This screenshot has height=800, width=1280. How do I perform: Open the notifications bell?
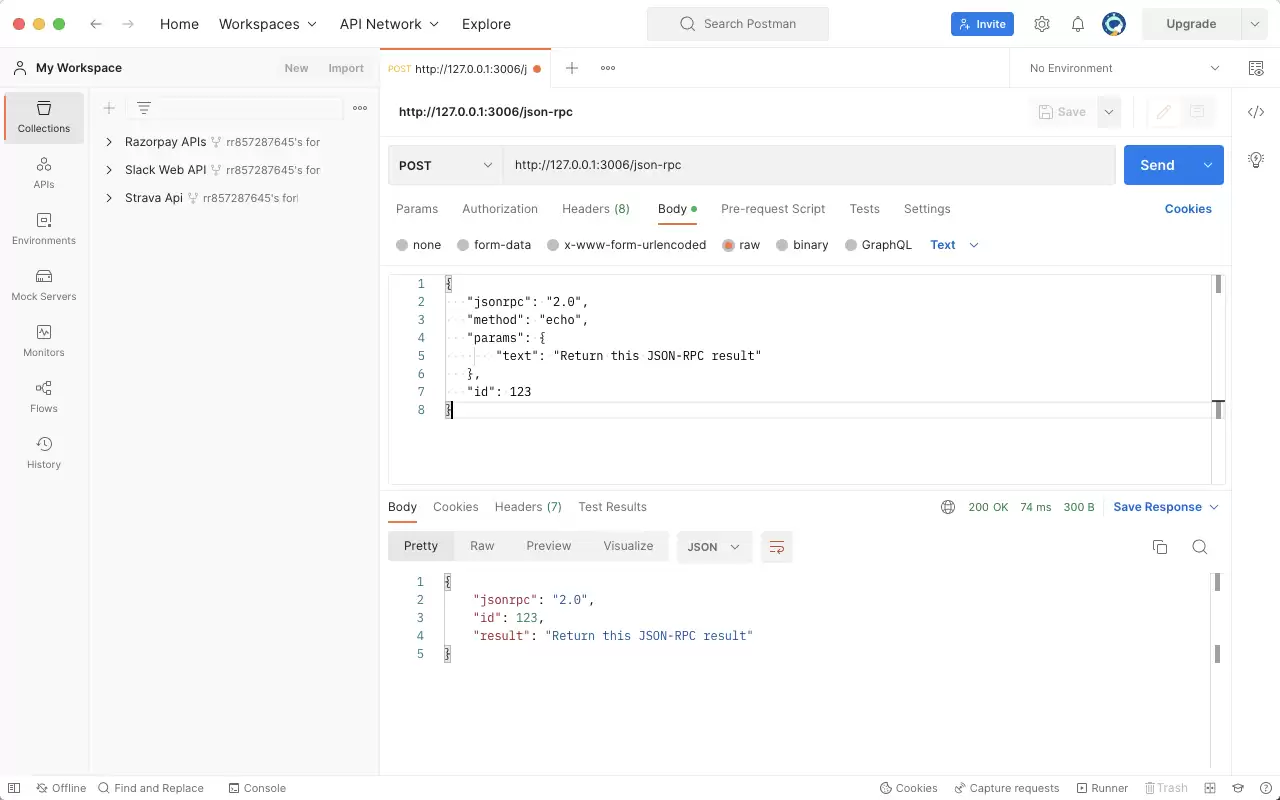pyautogui.click(x=1078, y=24)
